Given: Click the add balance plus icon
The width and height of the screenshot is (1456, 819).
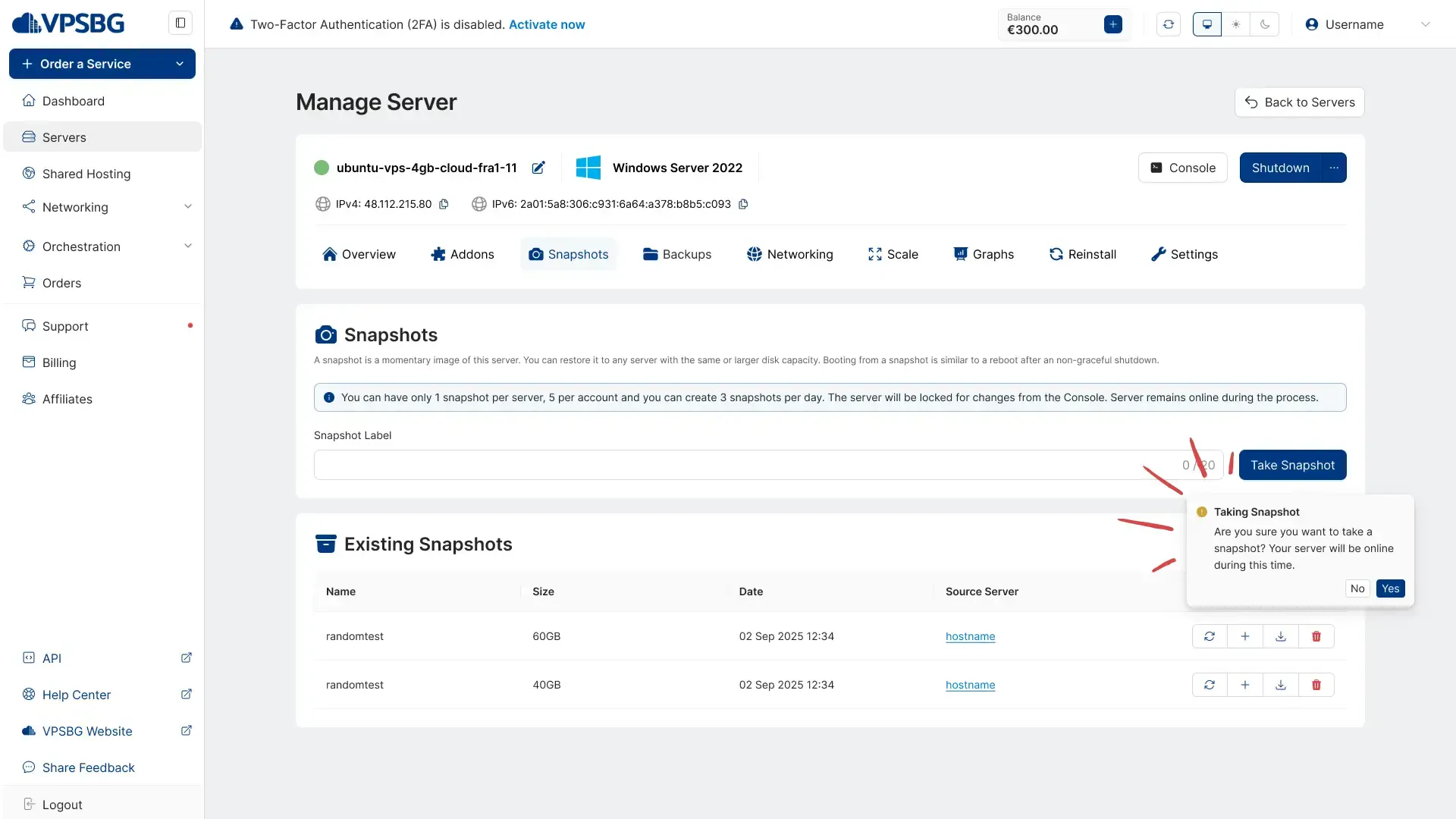Looking at the screenshot, I should tap(1112, 24).
